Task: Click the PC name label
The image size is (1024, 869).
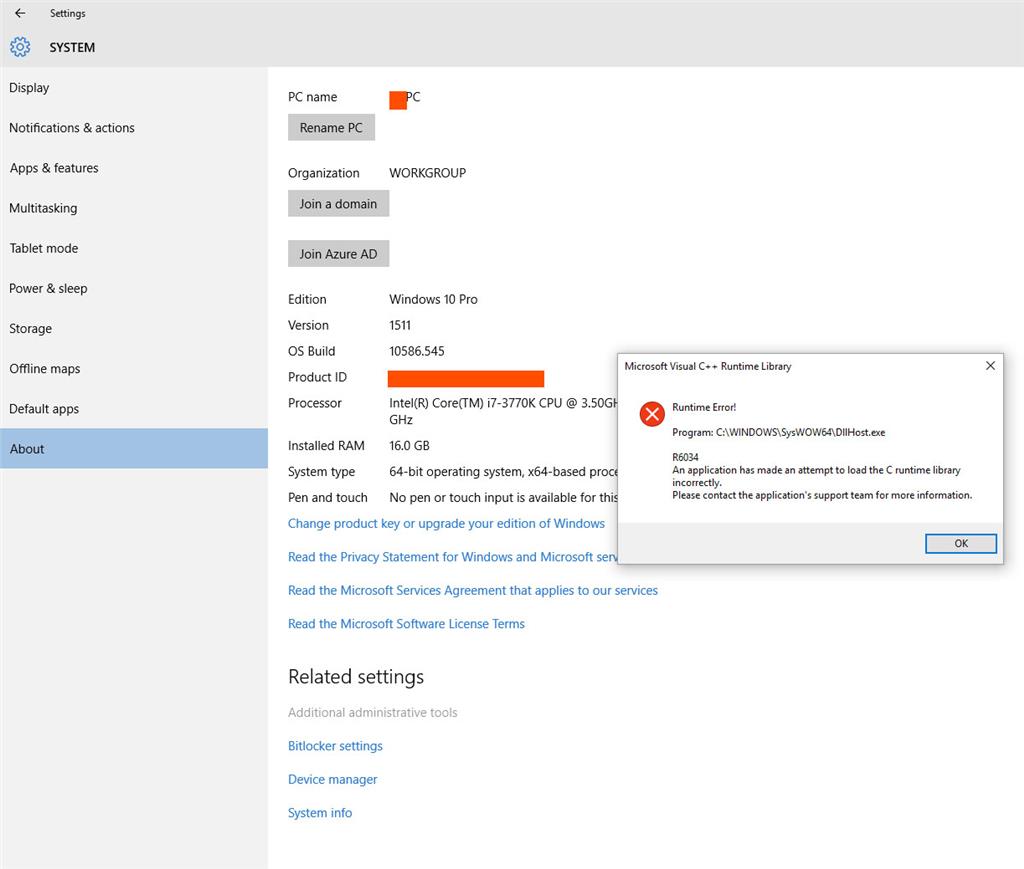Action: (313, 97)
